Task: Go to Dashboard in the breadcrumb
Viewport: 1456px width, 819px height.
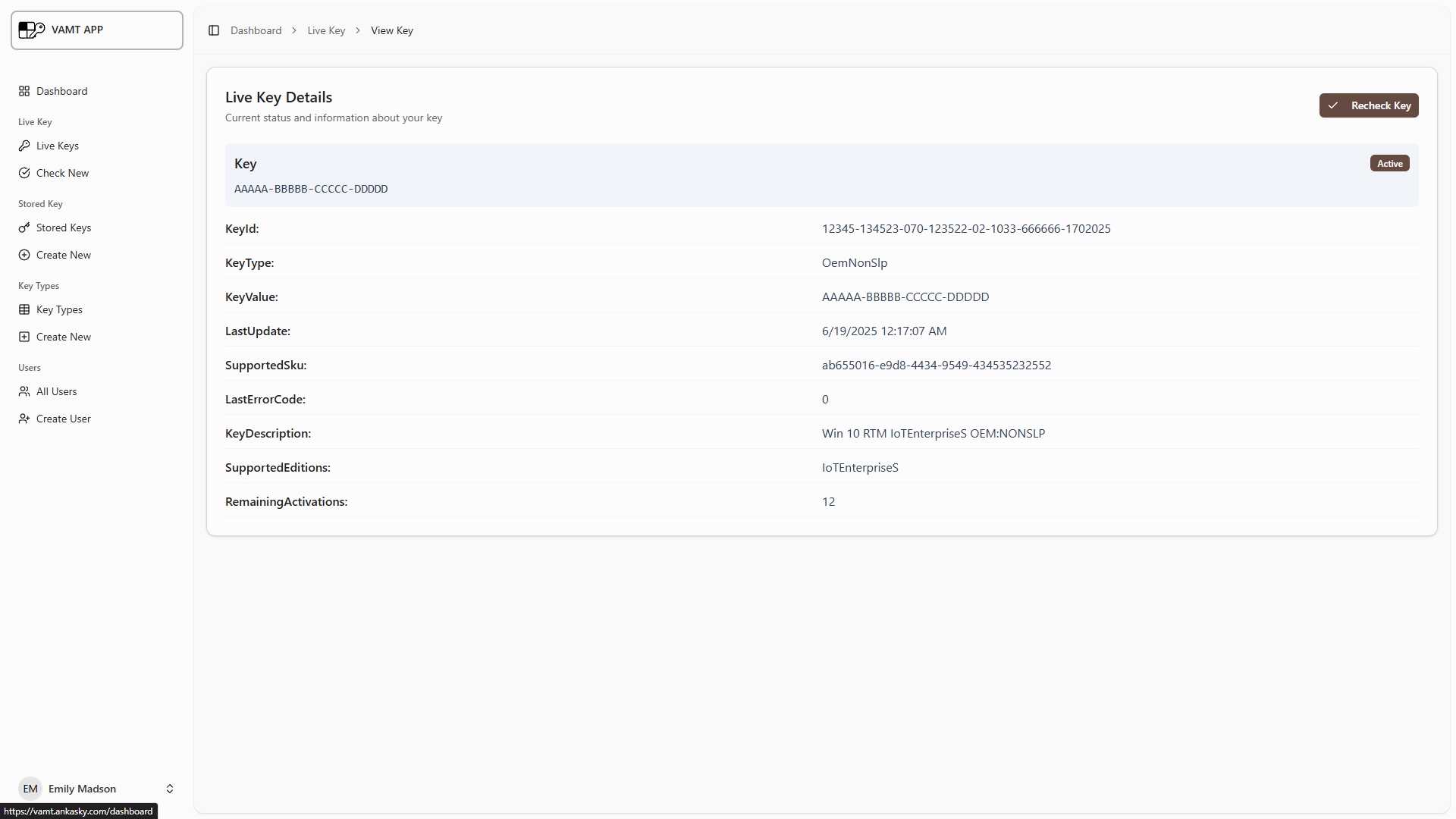Action: (x=256, y=30)
